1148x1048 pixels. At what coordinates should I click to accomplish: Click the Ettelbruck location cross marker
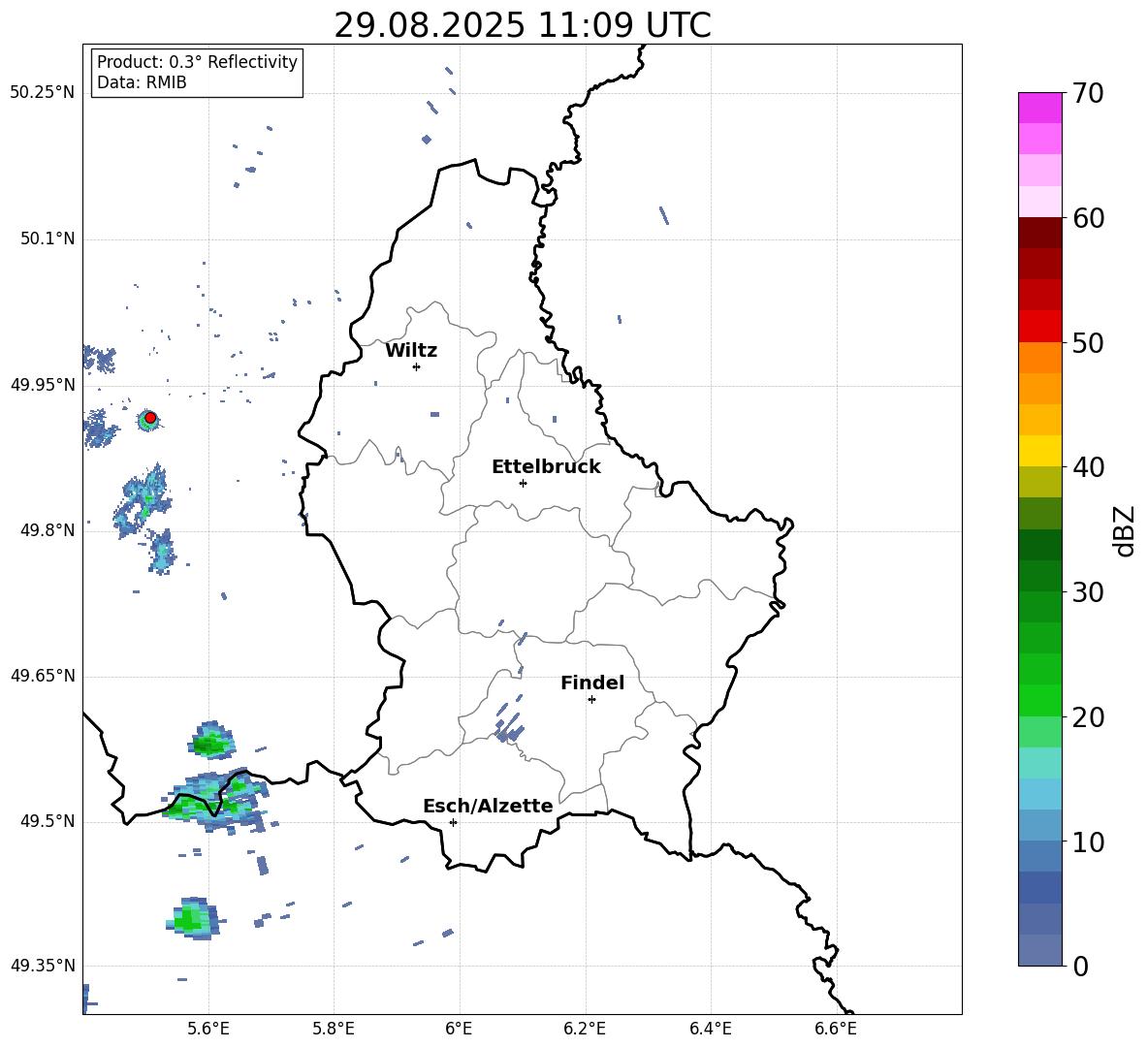click(523, 483)
